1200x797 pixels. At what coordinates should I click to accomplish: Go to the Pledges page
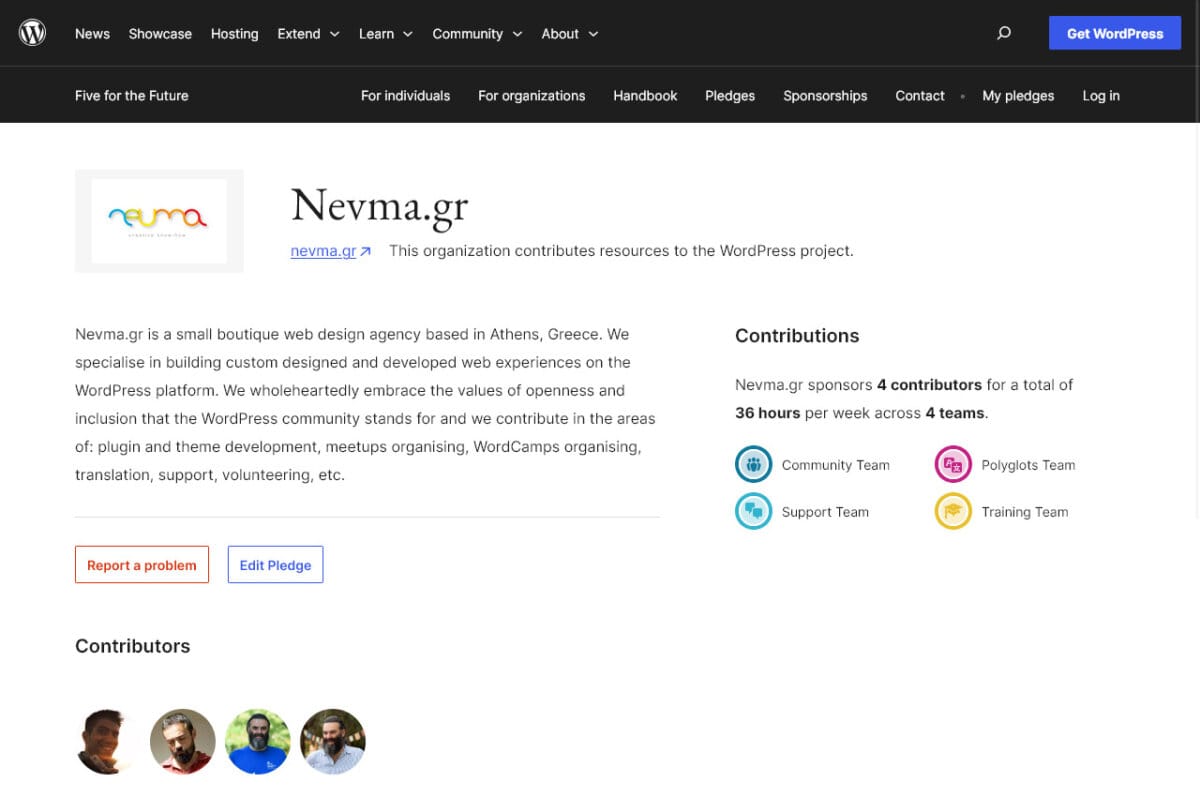[x=730, y=96]
